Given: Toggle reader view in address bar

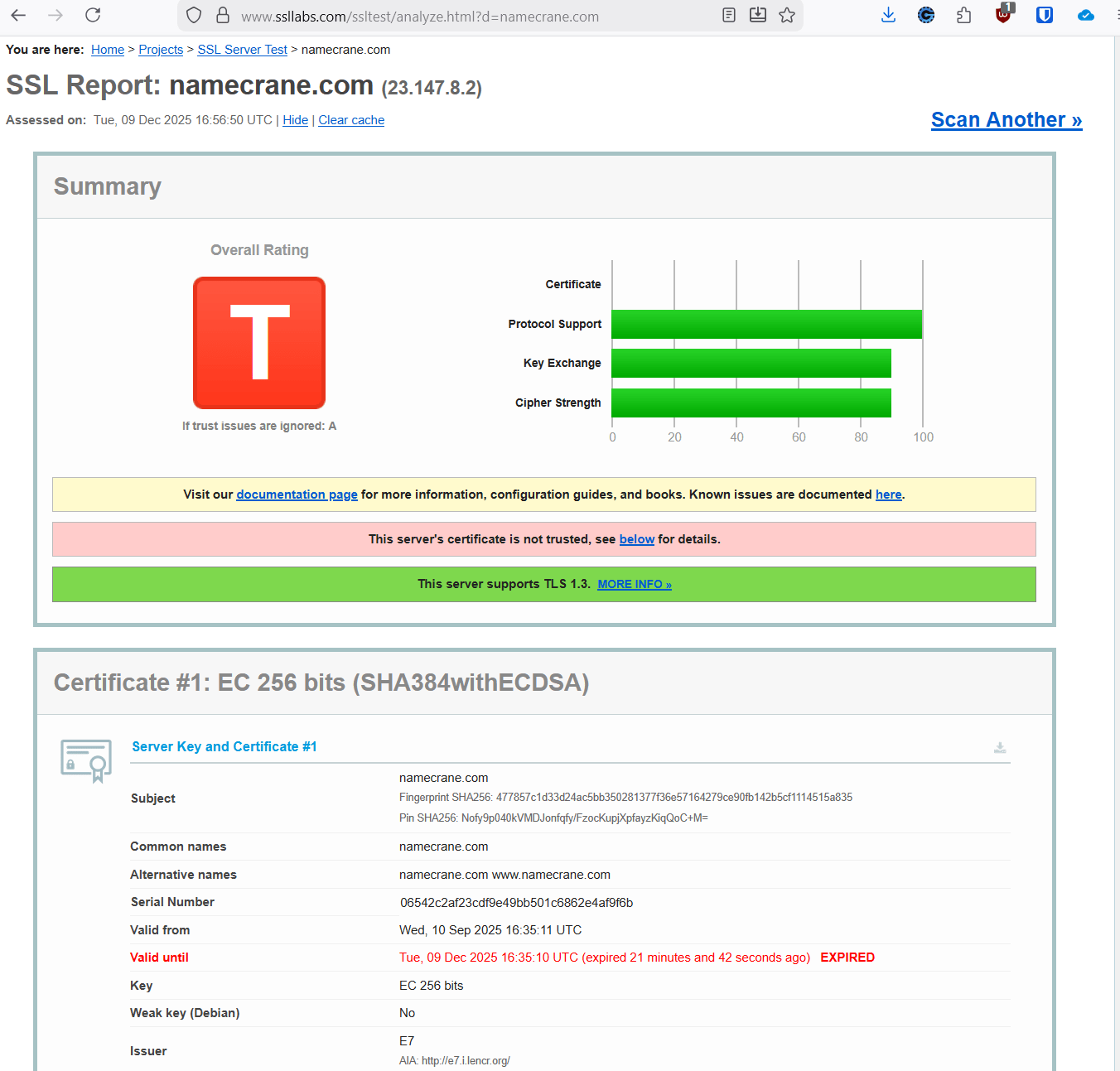Looking at the screenshot, I should click(729, 15).
